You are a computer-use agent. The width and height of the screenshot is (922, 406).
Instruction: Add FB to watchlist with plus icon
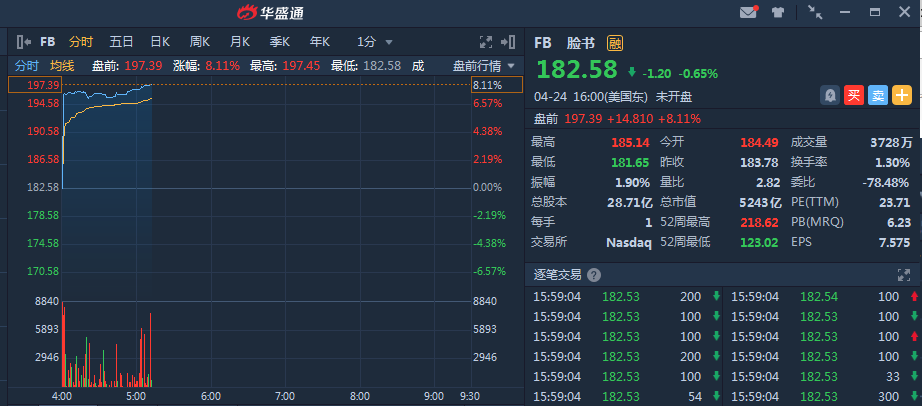[x=901, y=96]
